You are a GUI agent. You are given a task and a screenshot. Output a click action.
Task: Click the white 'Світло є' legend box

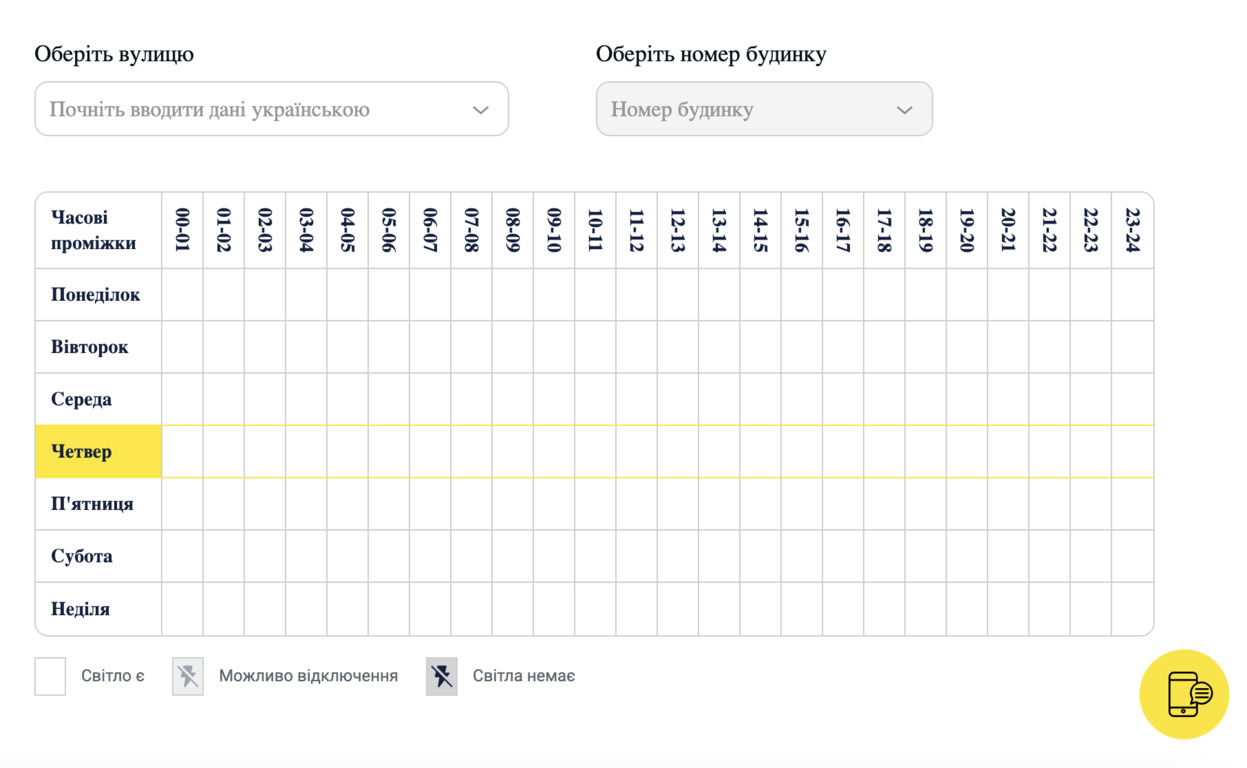pyautogui.click(x=50, y=677)
